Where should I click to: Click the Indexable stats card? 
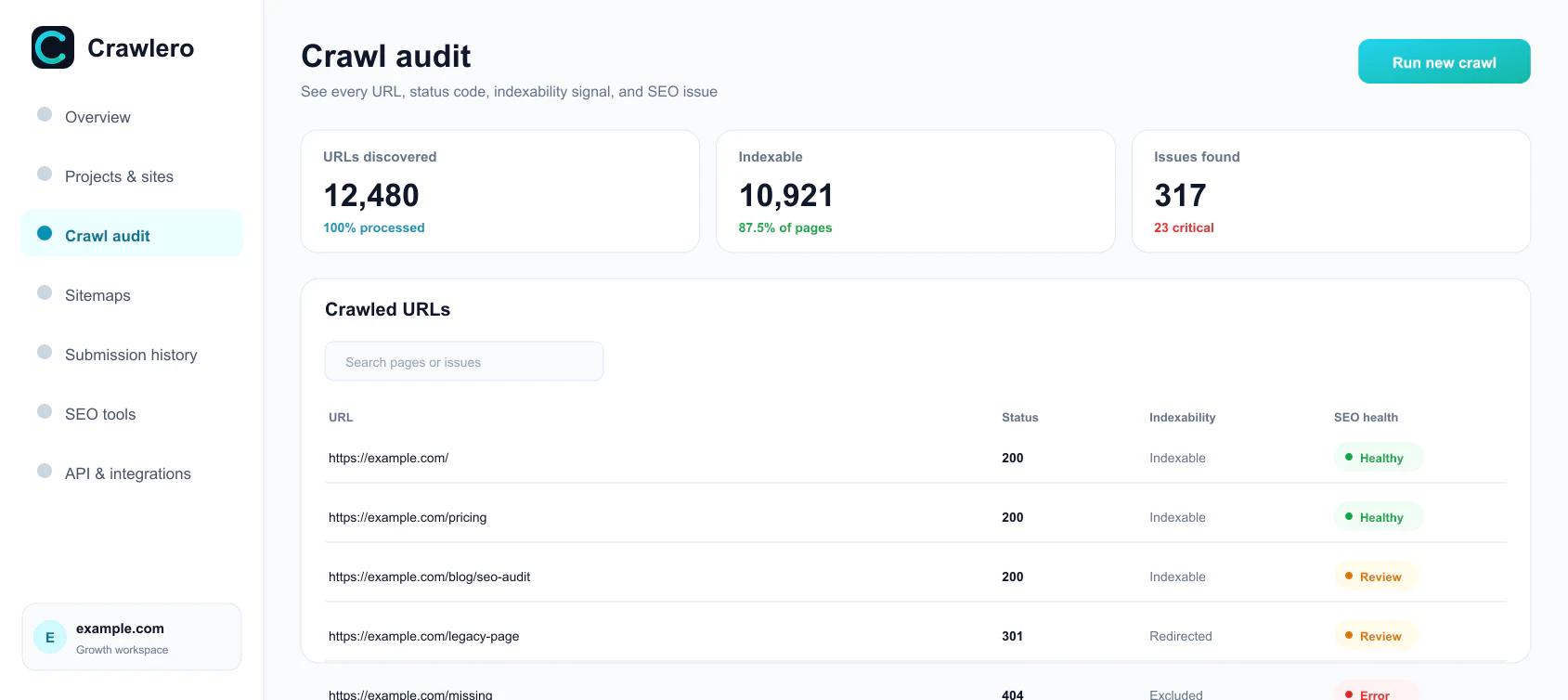click(x=915, y=191)
